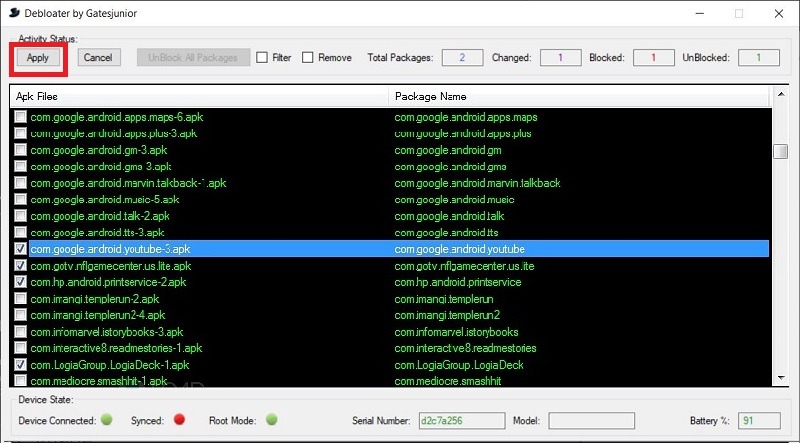Click the Package Name column header
This screenshot has height=443, width=800.
coord(578,96)
